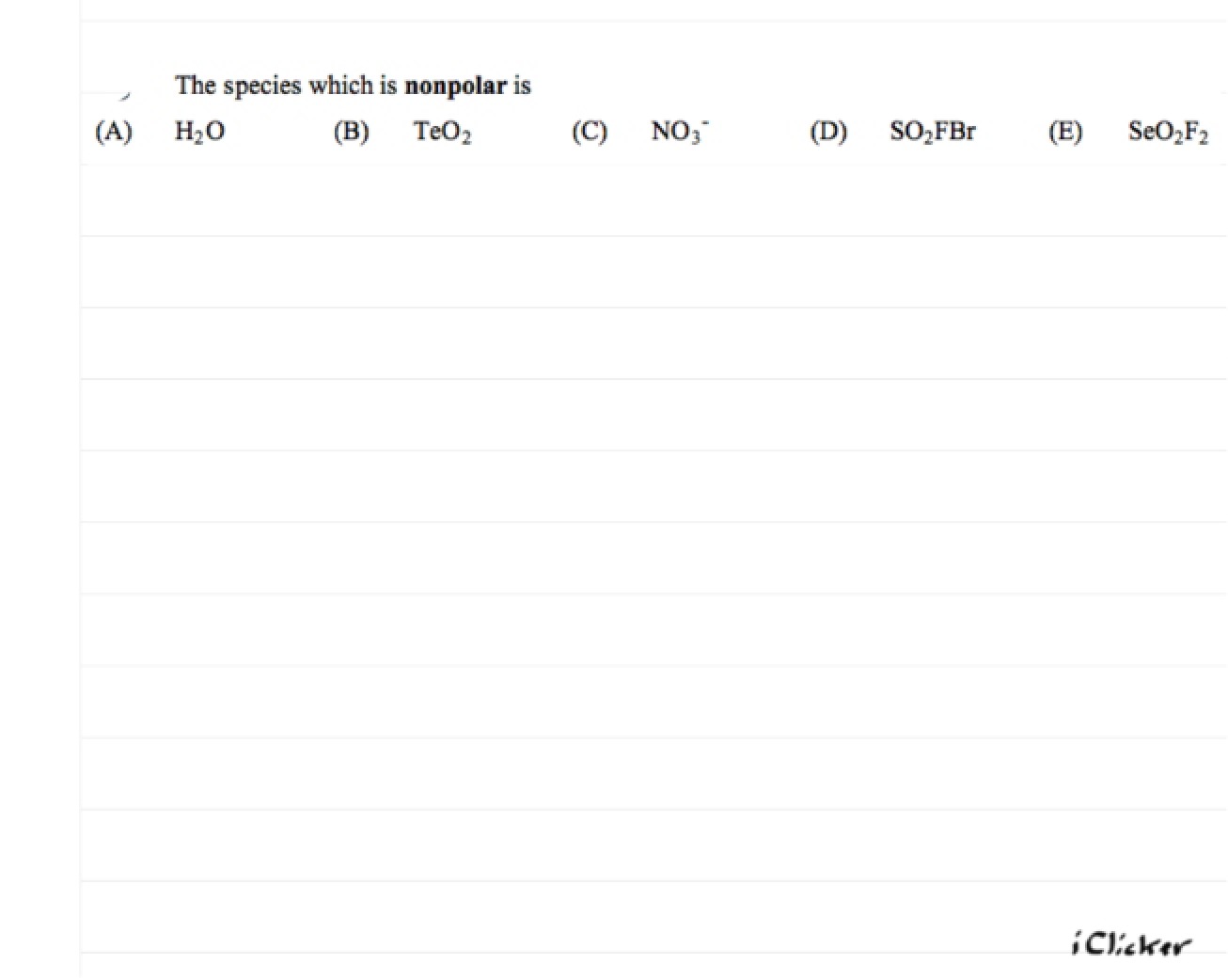The width and height of the screenshot is (1228, 980).
Task: Select answer choice letter (B)
Action: [352, 132]
